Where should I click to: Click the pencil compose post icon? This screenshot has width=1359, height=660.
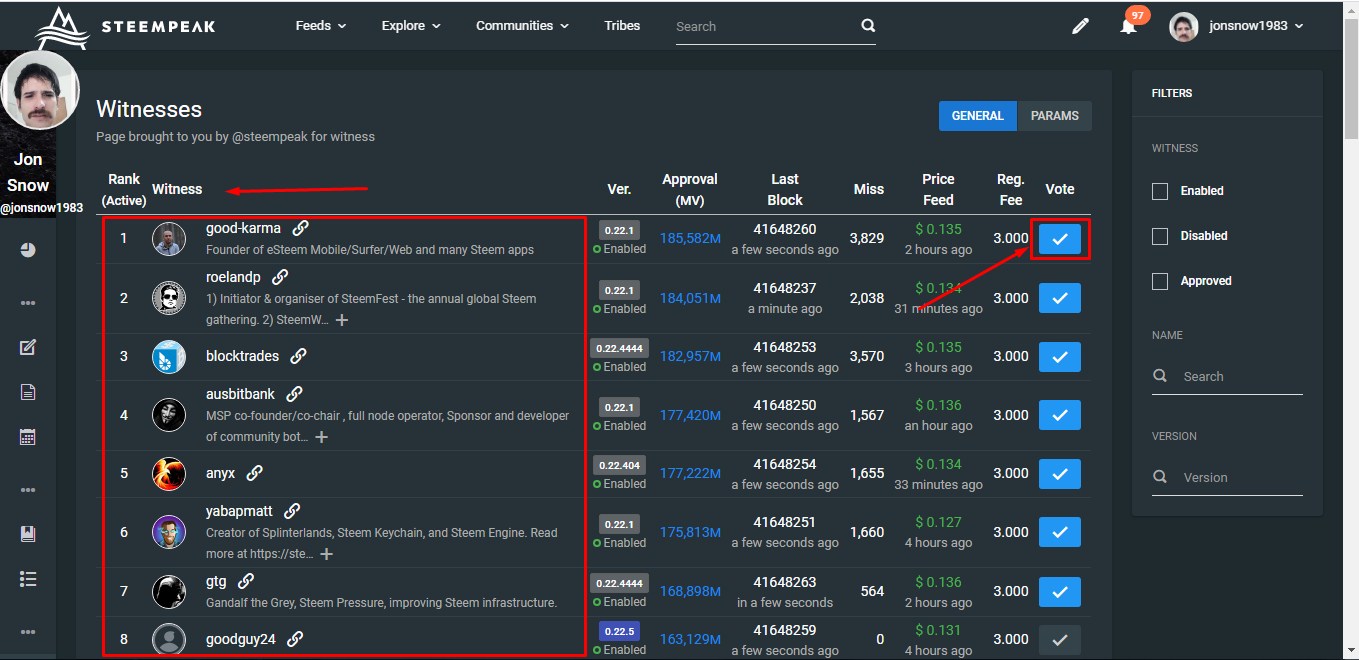[1080, 27]
